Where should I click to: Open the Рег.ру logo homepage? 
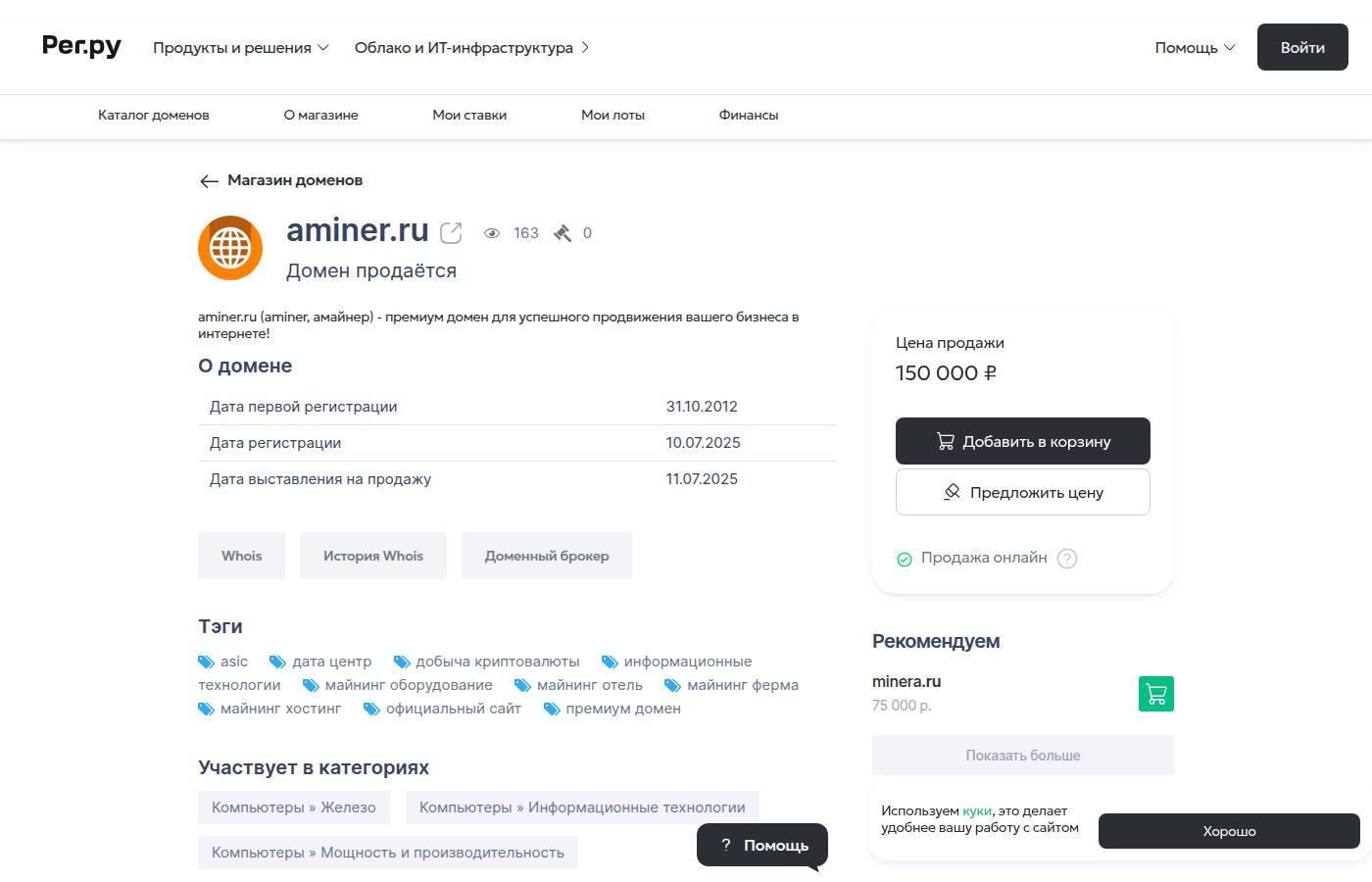point(81,46)
